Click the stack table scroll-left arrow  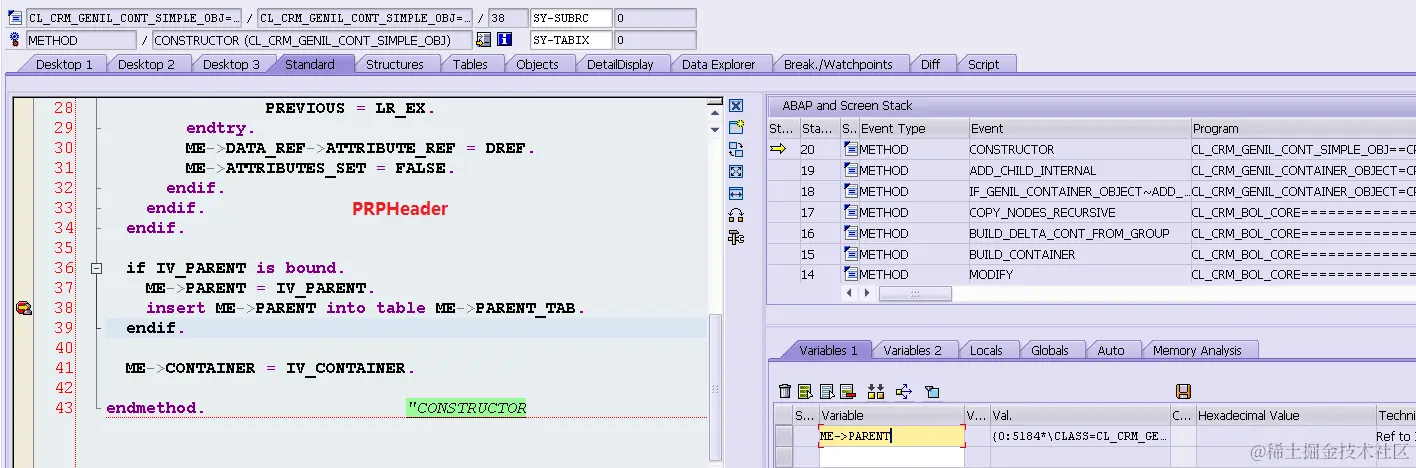[851, 294]
